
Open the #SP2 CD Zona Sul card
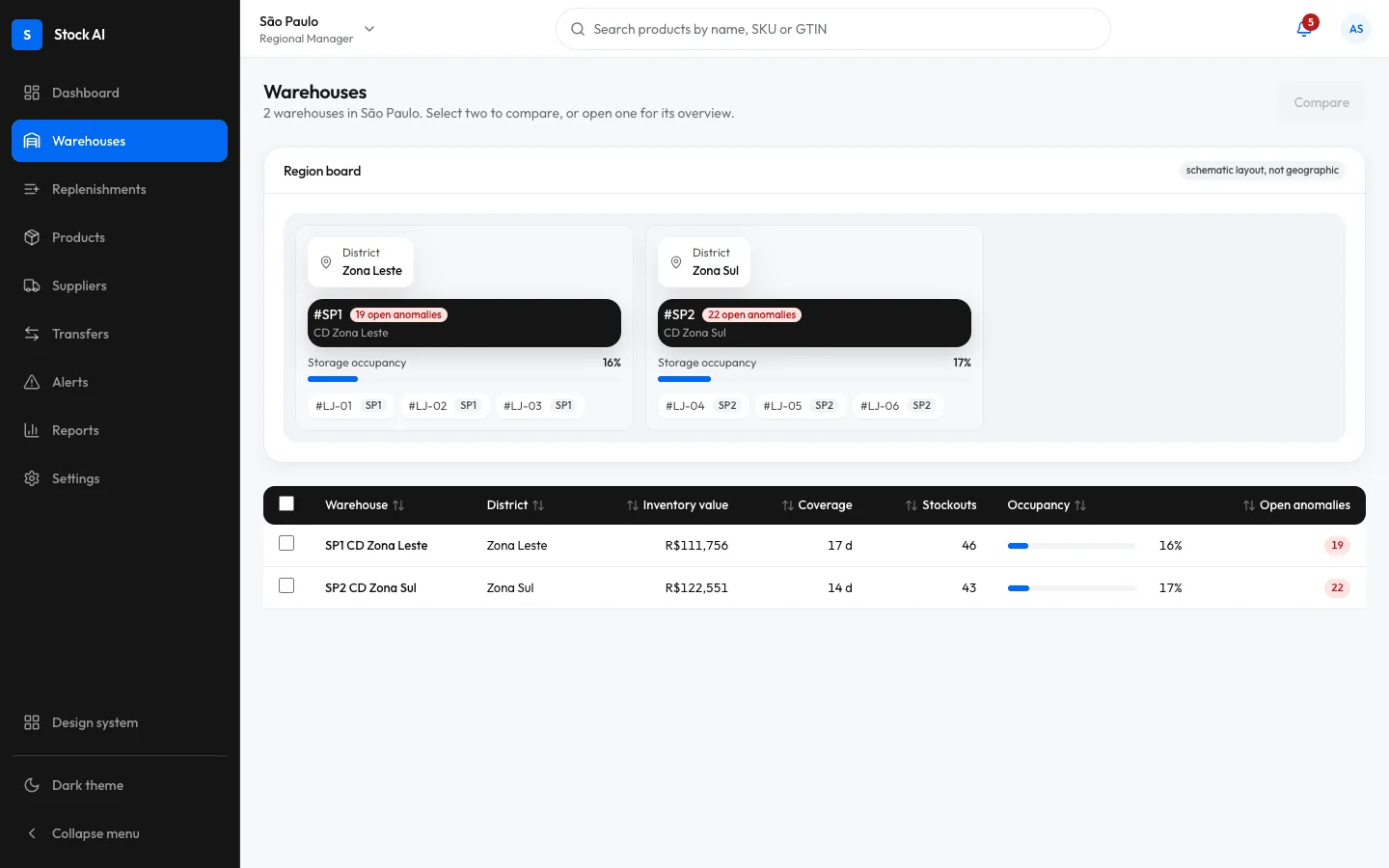814,323
